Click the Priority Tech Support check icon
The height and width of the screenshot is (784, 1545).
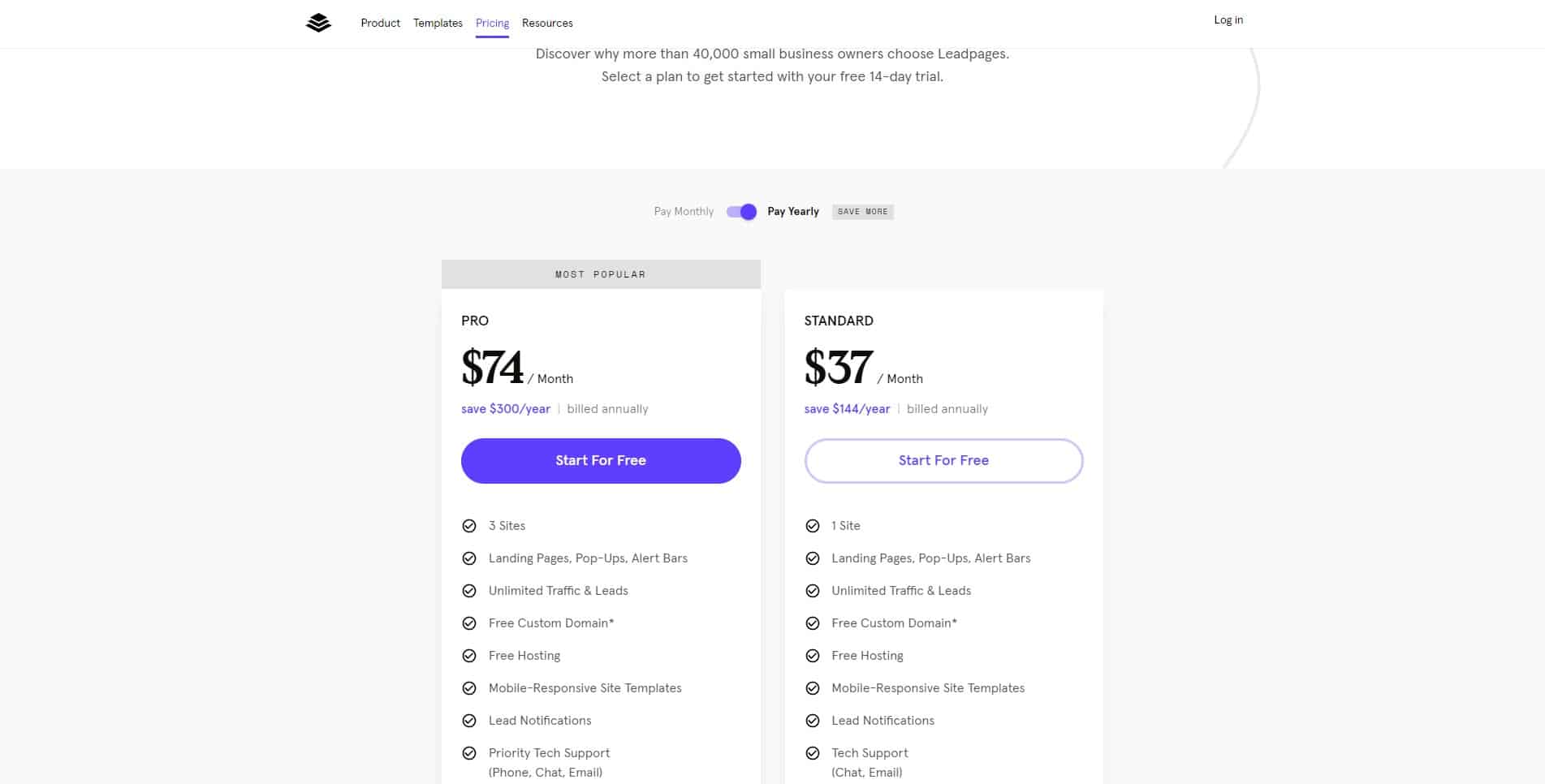(x=469, y=753)
